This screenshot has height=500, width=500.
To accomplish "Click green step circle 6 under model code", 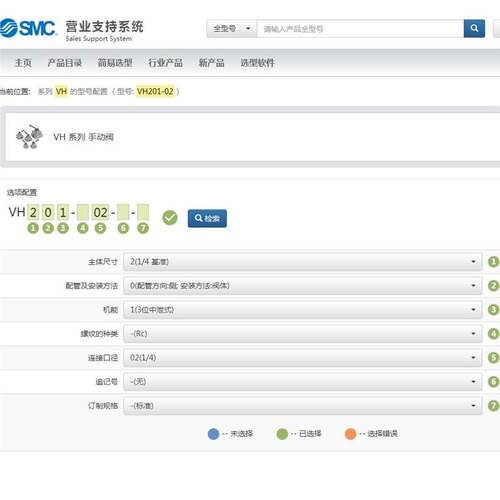I will point(123,228).
